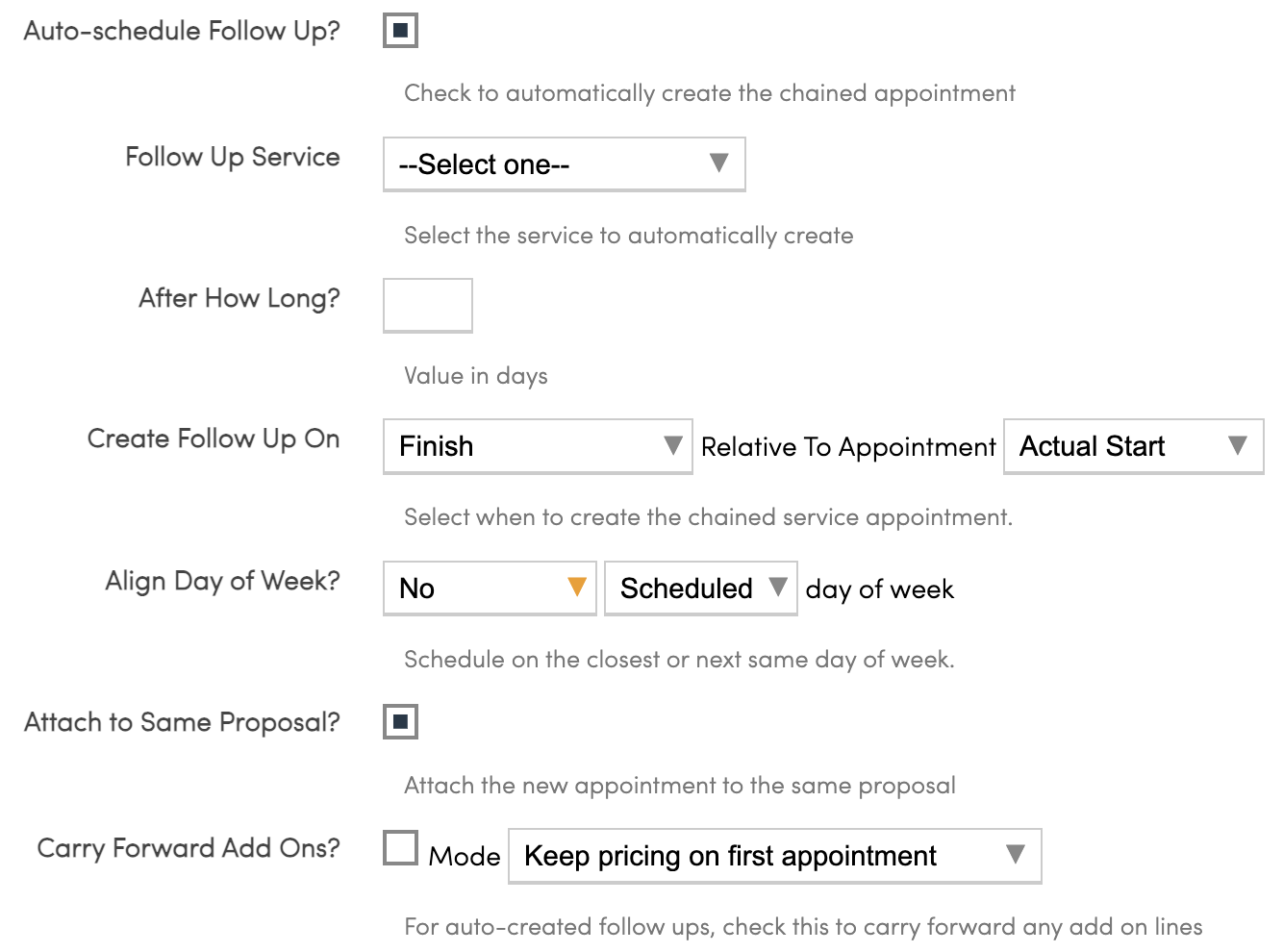Click the orange arrow on No dropdown
The image size is (1283, 952).
[x=577, y=588]
